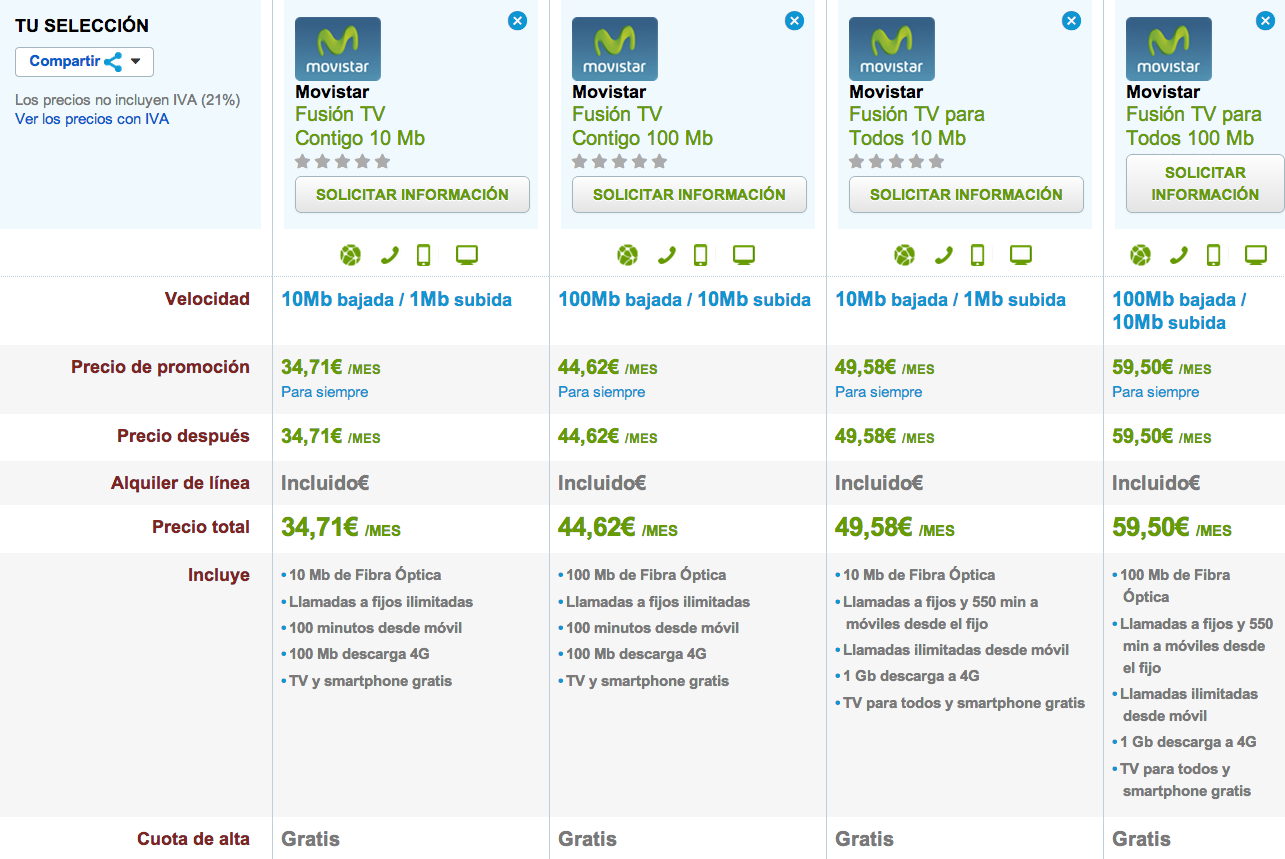
Task: Click 'TV para todos y smartphone gratis' in third column
Action: click(x=964, y=703)
